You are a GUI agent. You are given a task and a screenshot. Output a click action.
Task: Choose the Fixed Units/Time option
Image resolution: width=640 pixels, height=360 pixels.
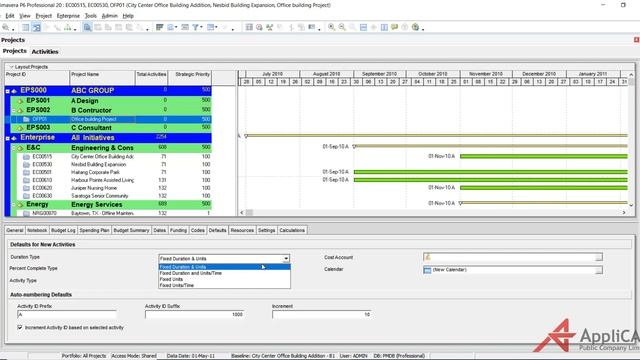pos(224,285)
